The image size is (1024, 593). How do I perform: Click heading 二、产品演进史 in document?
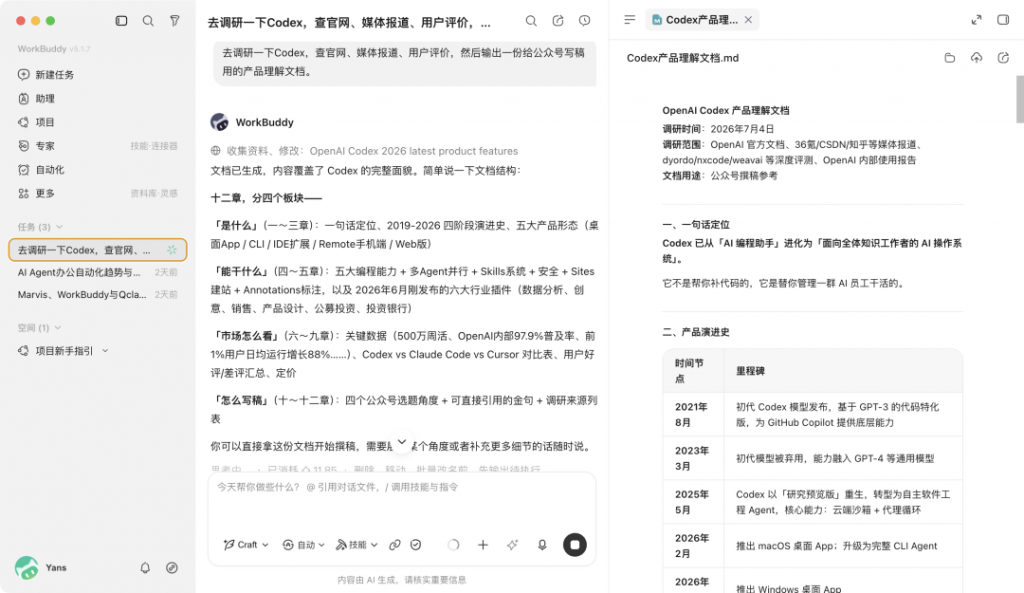696,332
